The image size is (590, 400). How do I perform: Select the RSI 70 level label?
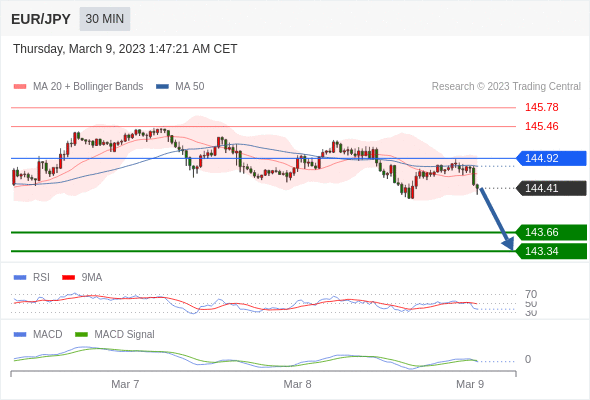coord(531,294)
